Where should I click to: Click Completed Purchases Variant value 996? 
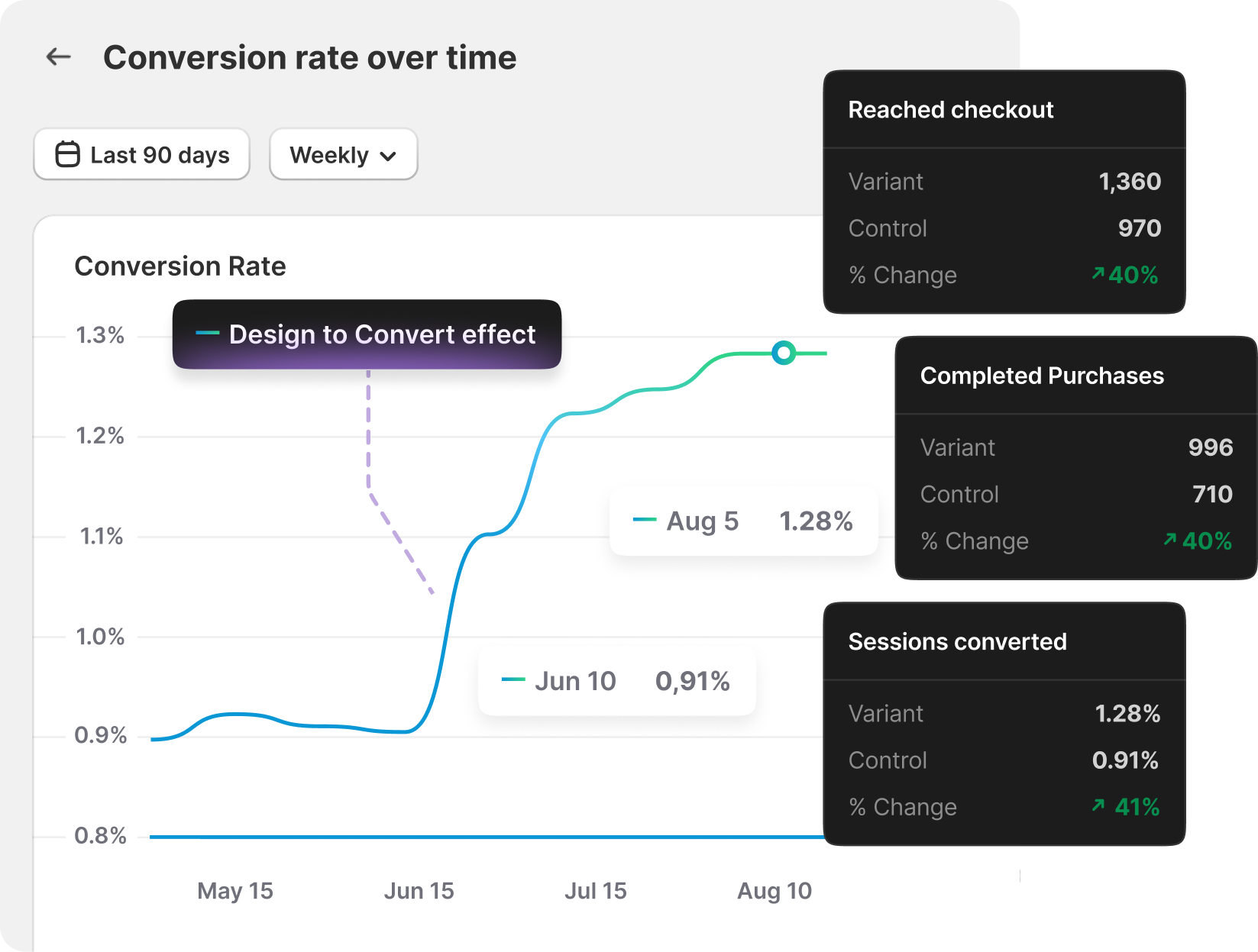[x=1211, y=447]
